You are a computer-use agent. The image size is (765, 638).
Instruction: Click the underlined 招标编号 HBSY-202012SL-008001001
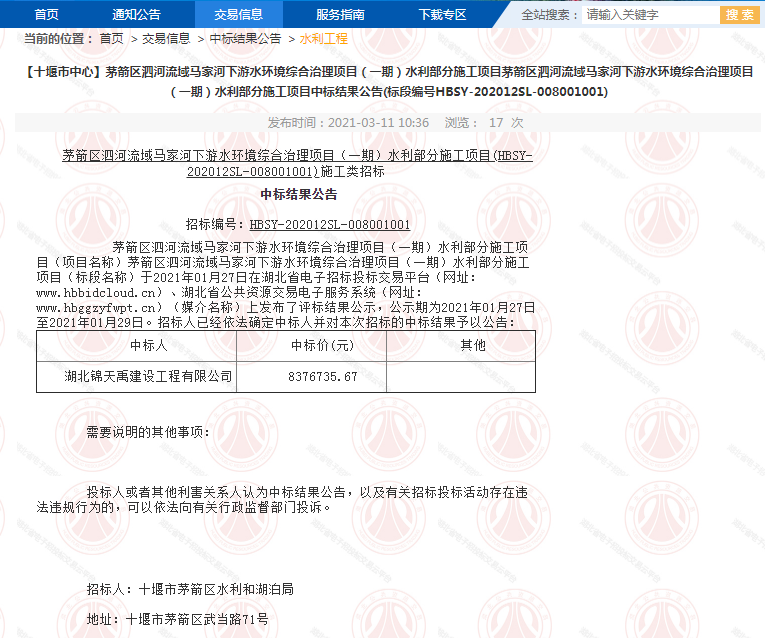[330, 225]
